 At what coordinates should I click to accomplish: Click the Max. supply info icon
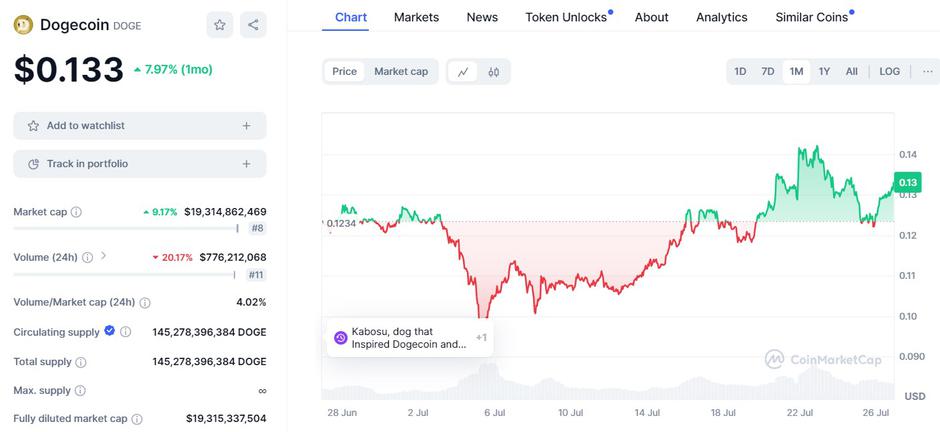80,390
